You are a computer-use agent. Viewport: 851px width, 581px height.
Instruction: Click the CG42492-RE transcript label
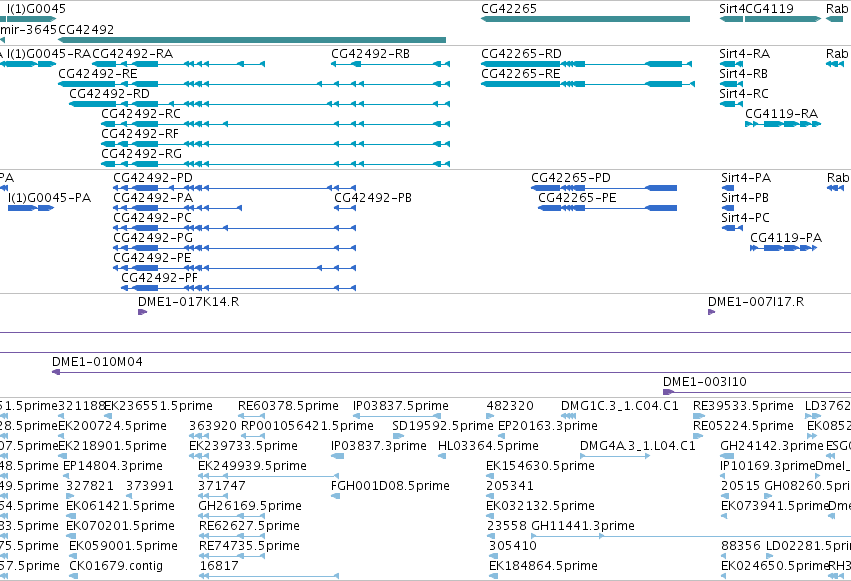98,74
